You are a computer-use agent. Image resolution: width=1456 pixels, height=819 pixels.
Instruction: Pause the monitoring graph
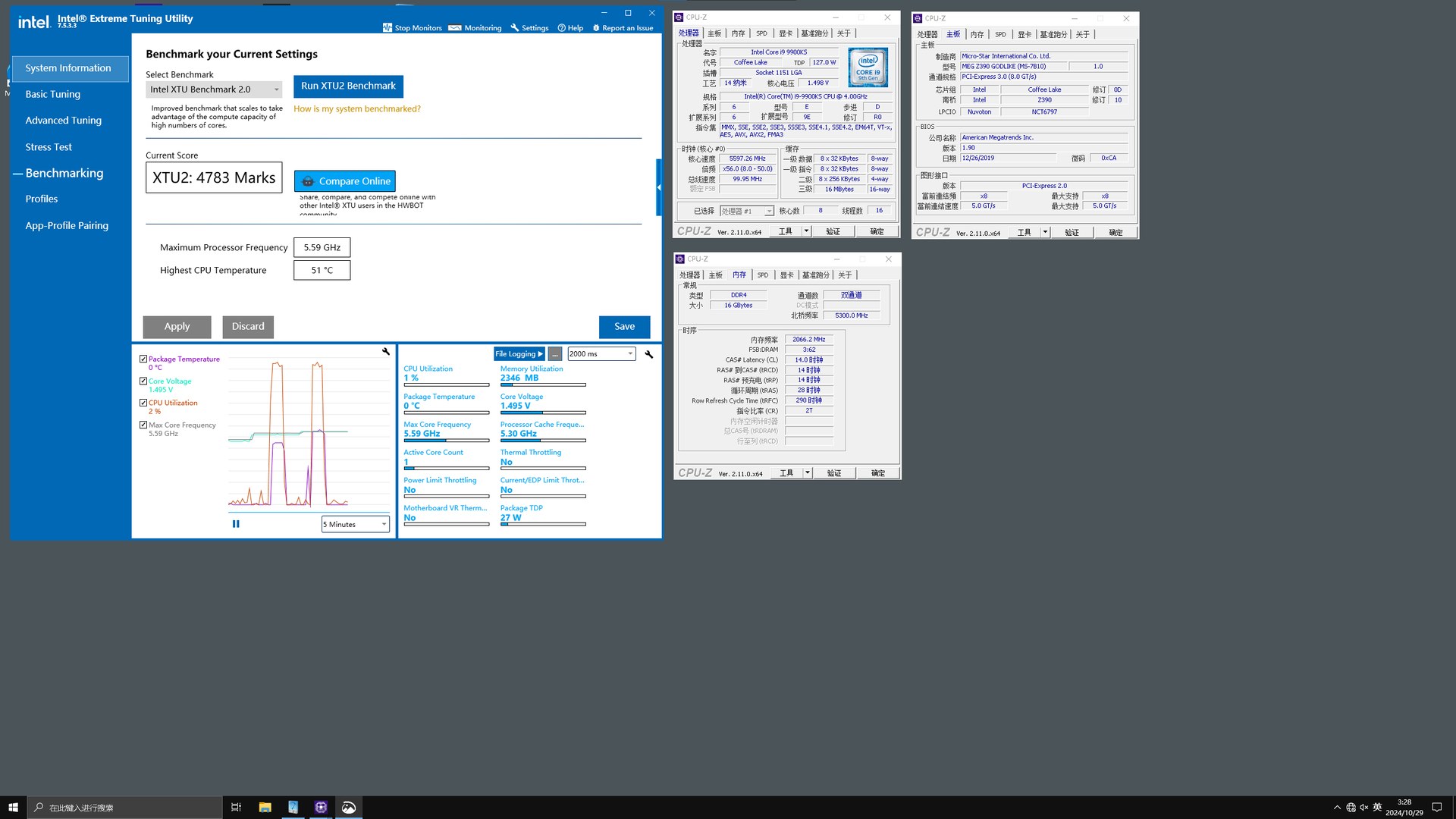[236, 524]
